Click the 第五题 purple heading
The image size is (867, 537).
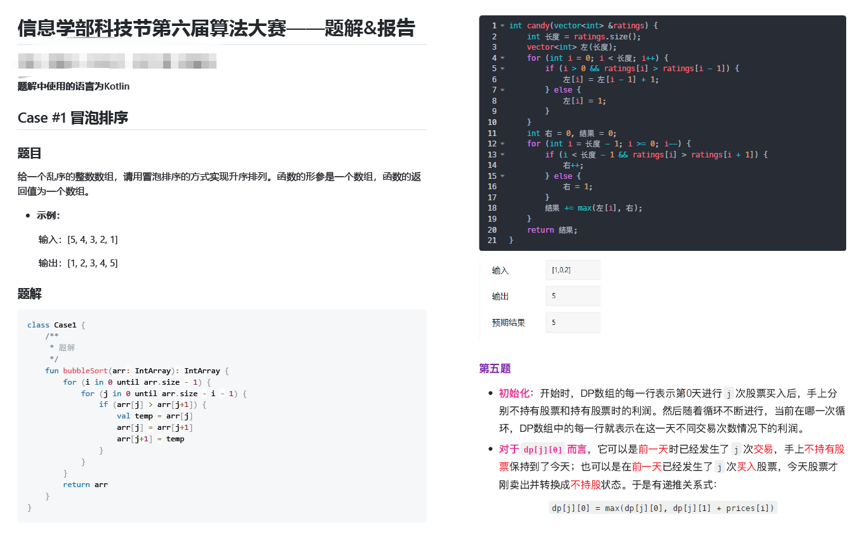pos(494,368)
